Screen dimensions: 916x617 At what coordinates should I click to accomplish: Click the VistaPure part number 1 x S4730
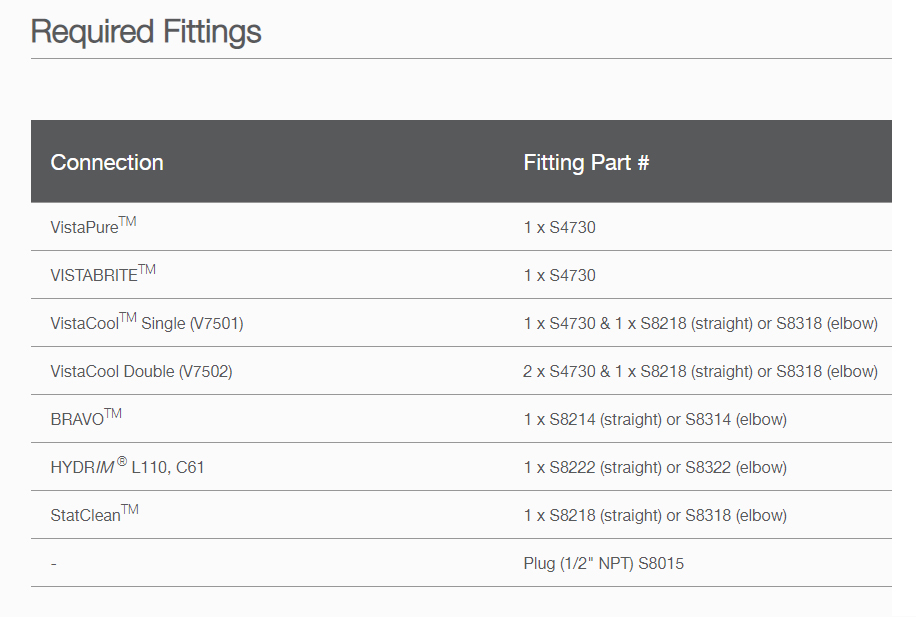tap(560, 227)
